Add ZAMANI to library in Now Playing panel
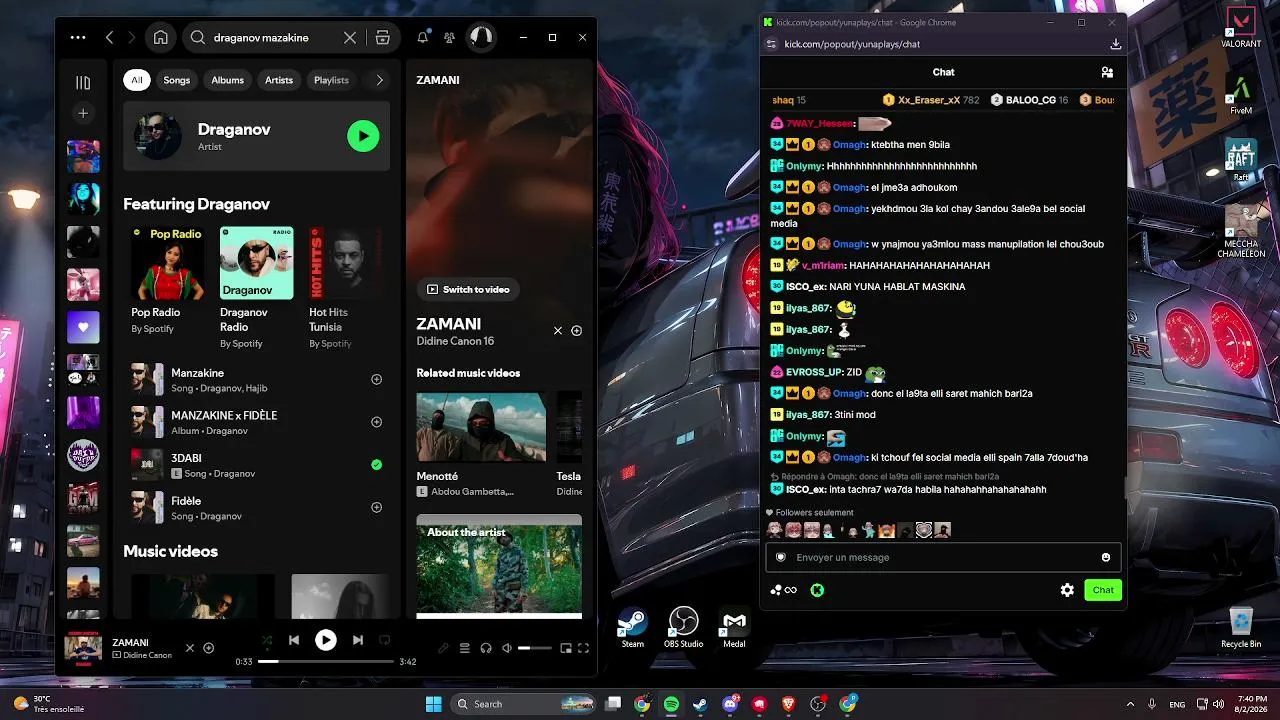This screenshot has height=720, width=1280. click(576, 330)
